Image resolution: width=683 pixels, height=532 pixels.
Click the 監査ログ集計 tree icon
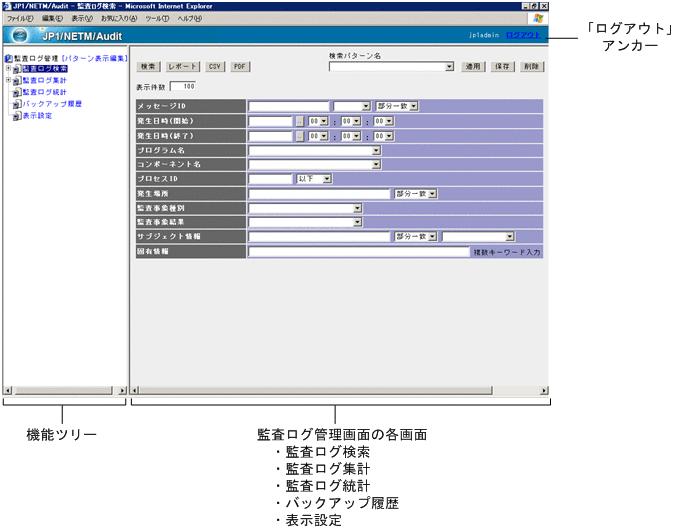16,81
